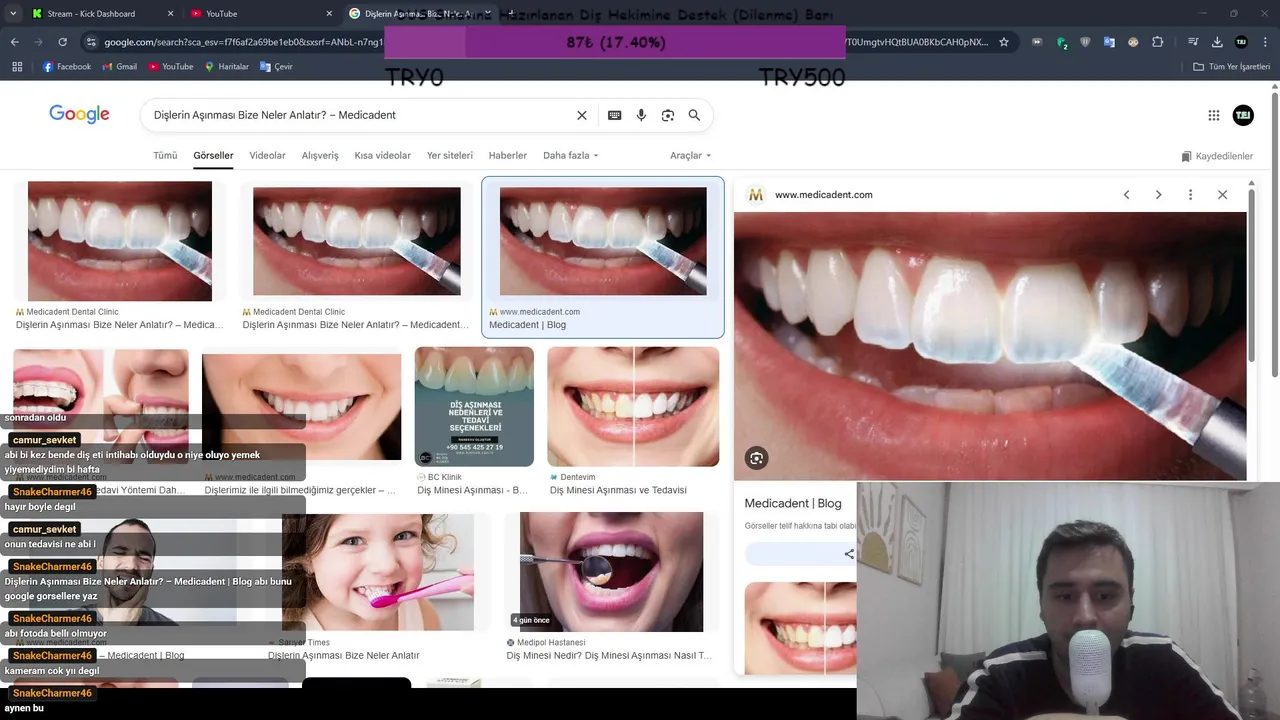Open the Facebook bookmark
This screenshot has width=1280, height=720.
(67, 67)
